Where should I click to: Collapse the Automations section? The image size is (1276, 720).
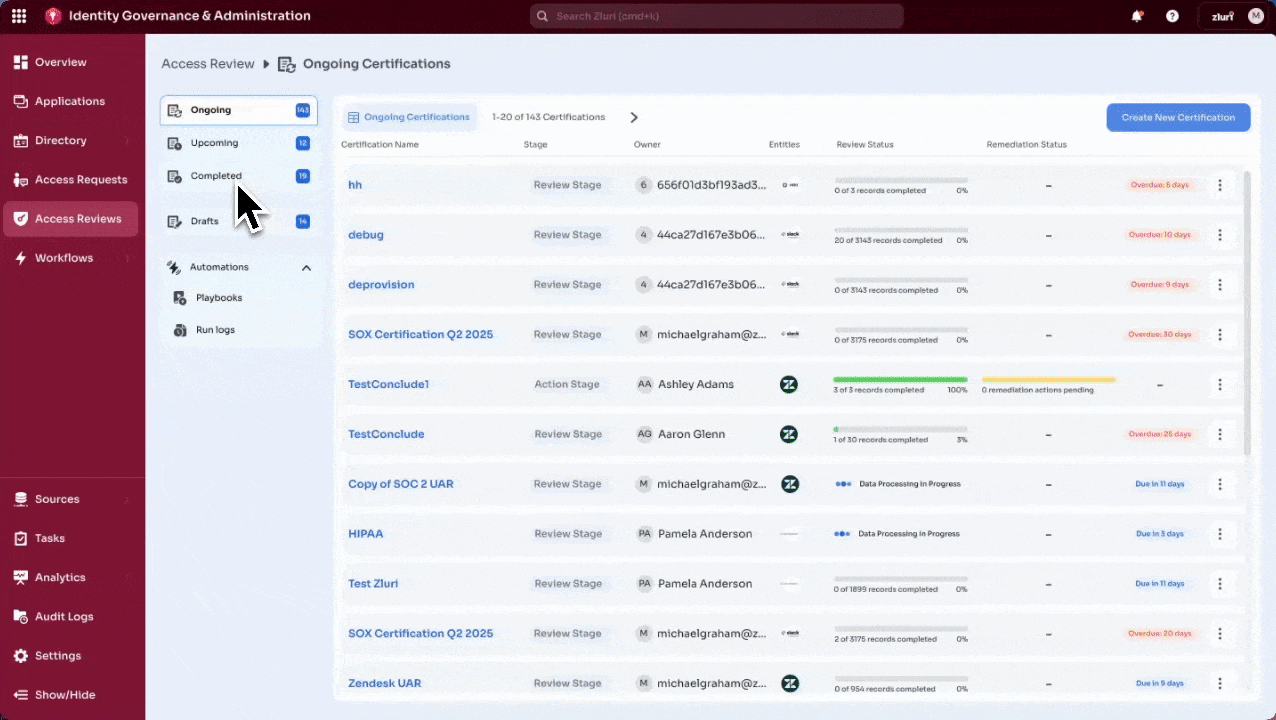tap(306, 267)
